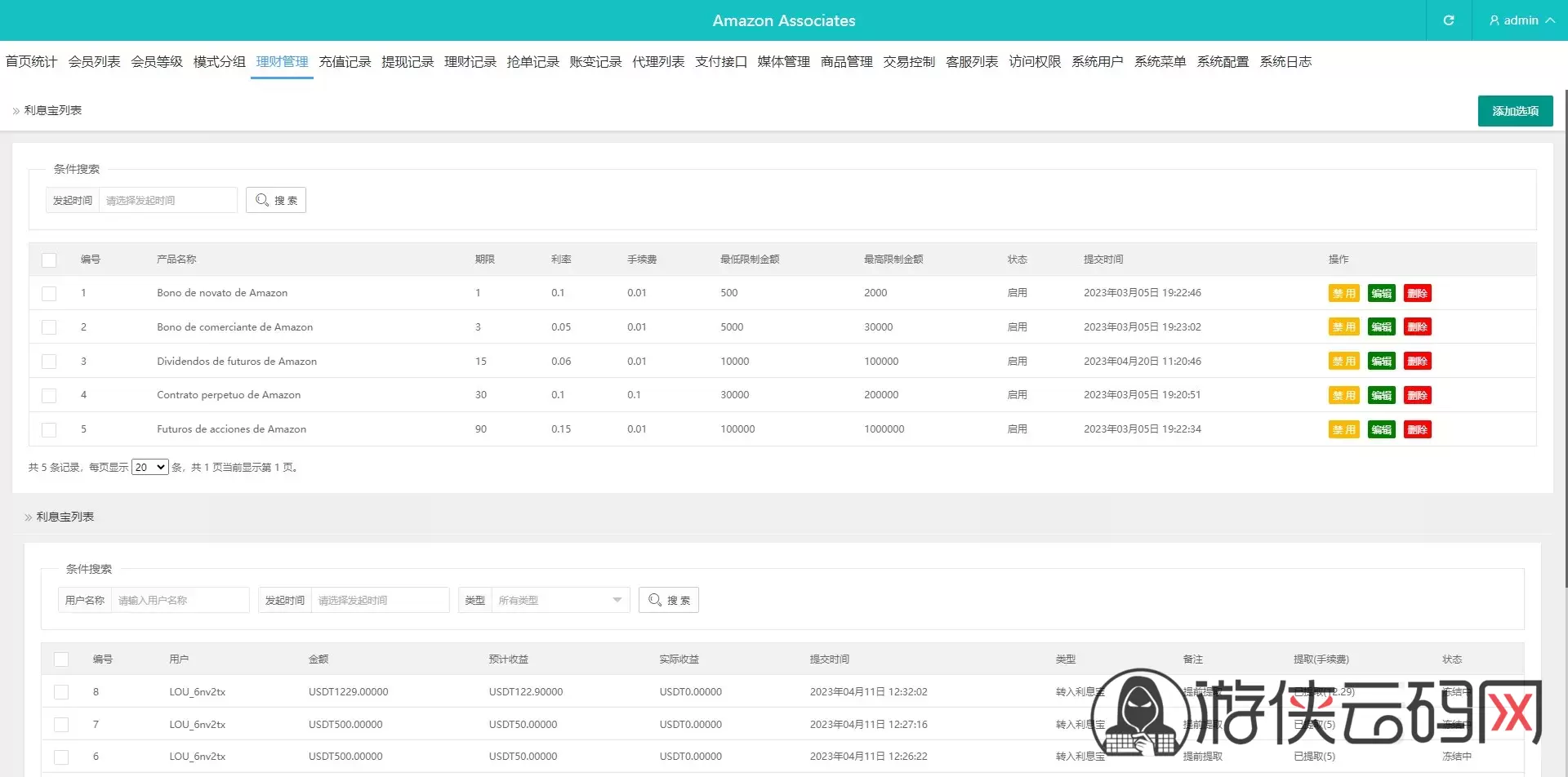Select the table header checkbox in product list

point(49,260)
